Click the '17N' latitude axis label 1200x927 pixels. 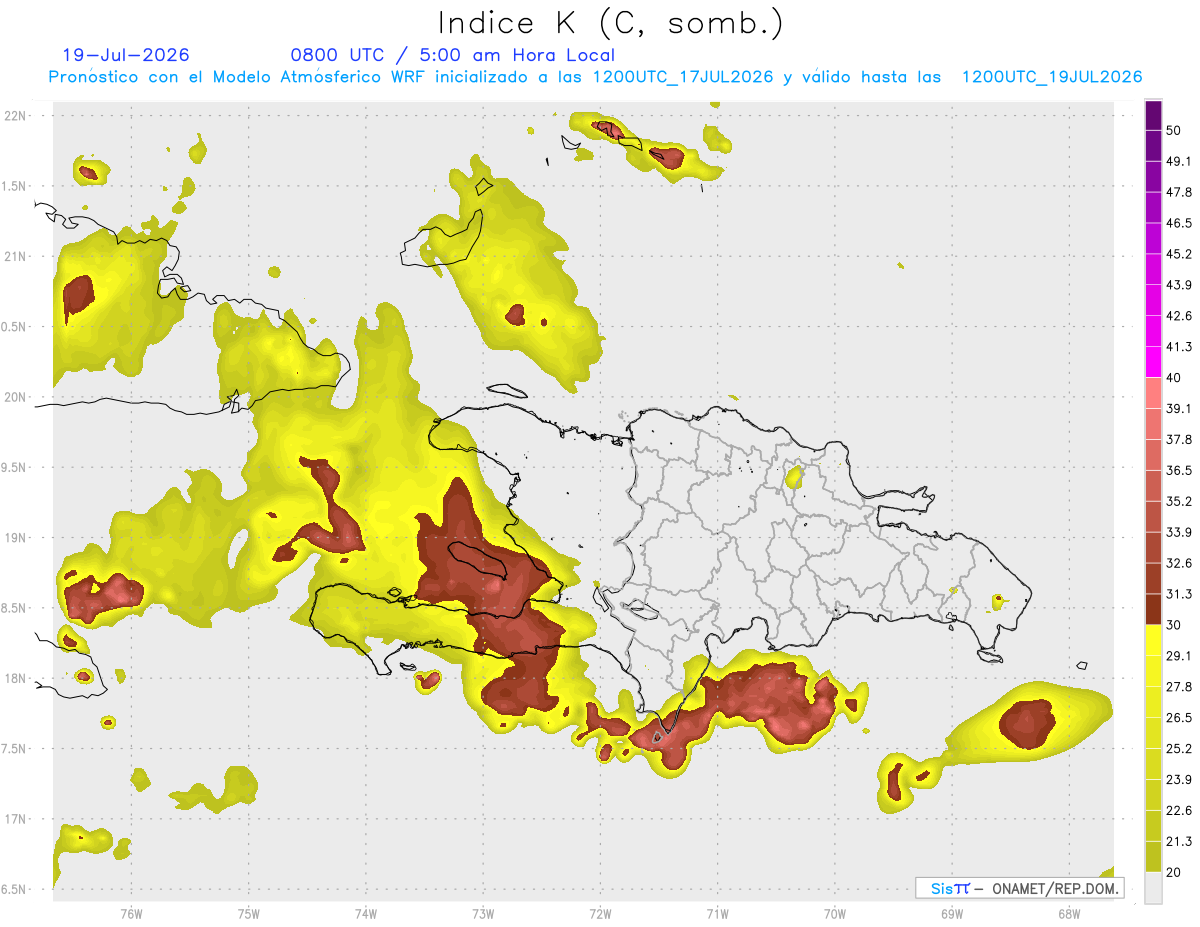coord(16,819)
